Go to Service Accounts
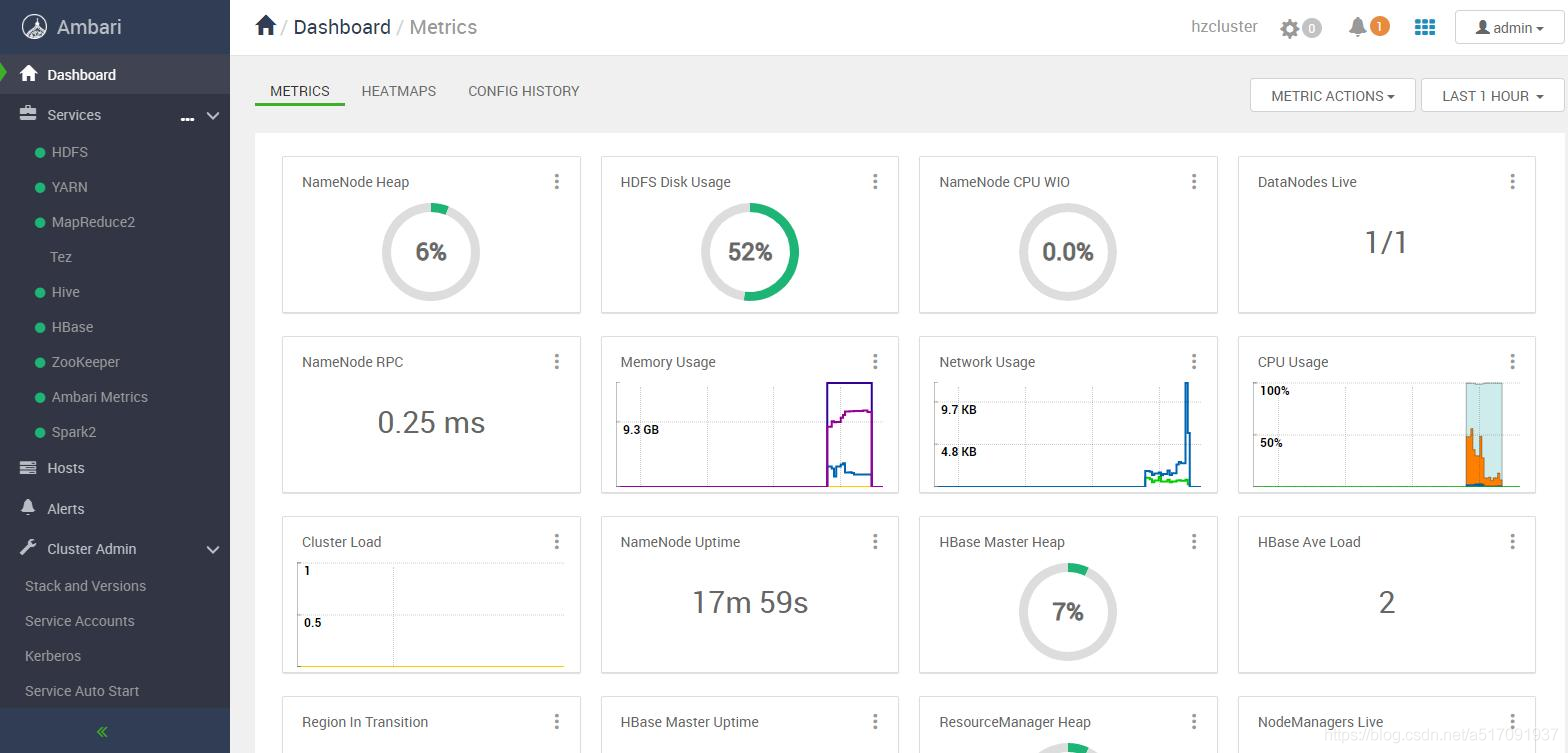Viewport: 1568px width, 753px height. 79,621
